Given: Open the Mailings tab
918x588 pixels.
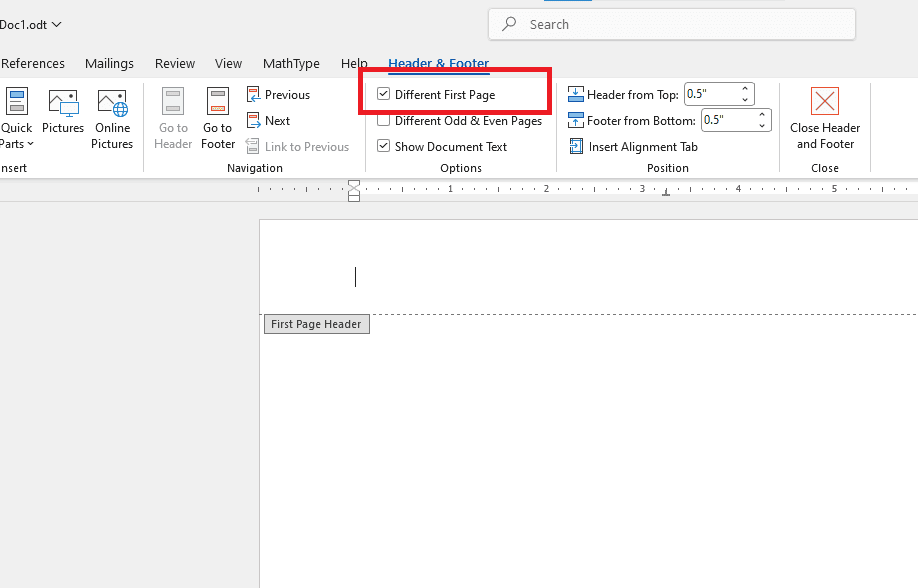Looking at the screenshot, I should tap(109, 63).
